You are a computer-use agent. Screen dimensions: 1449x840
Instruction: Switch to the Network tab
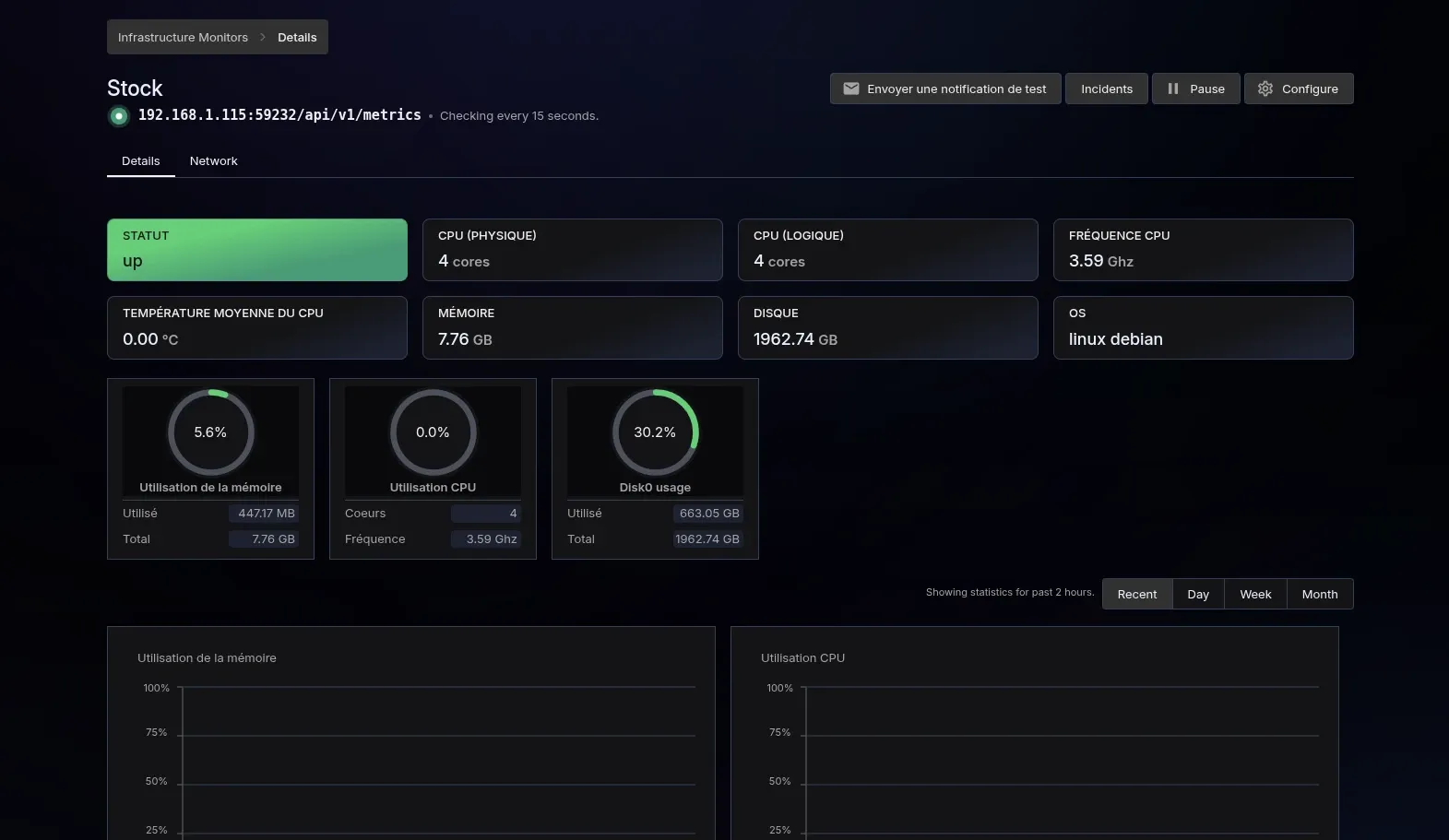213,160
